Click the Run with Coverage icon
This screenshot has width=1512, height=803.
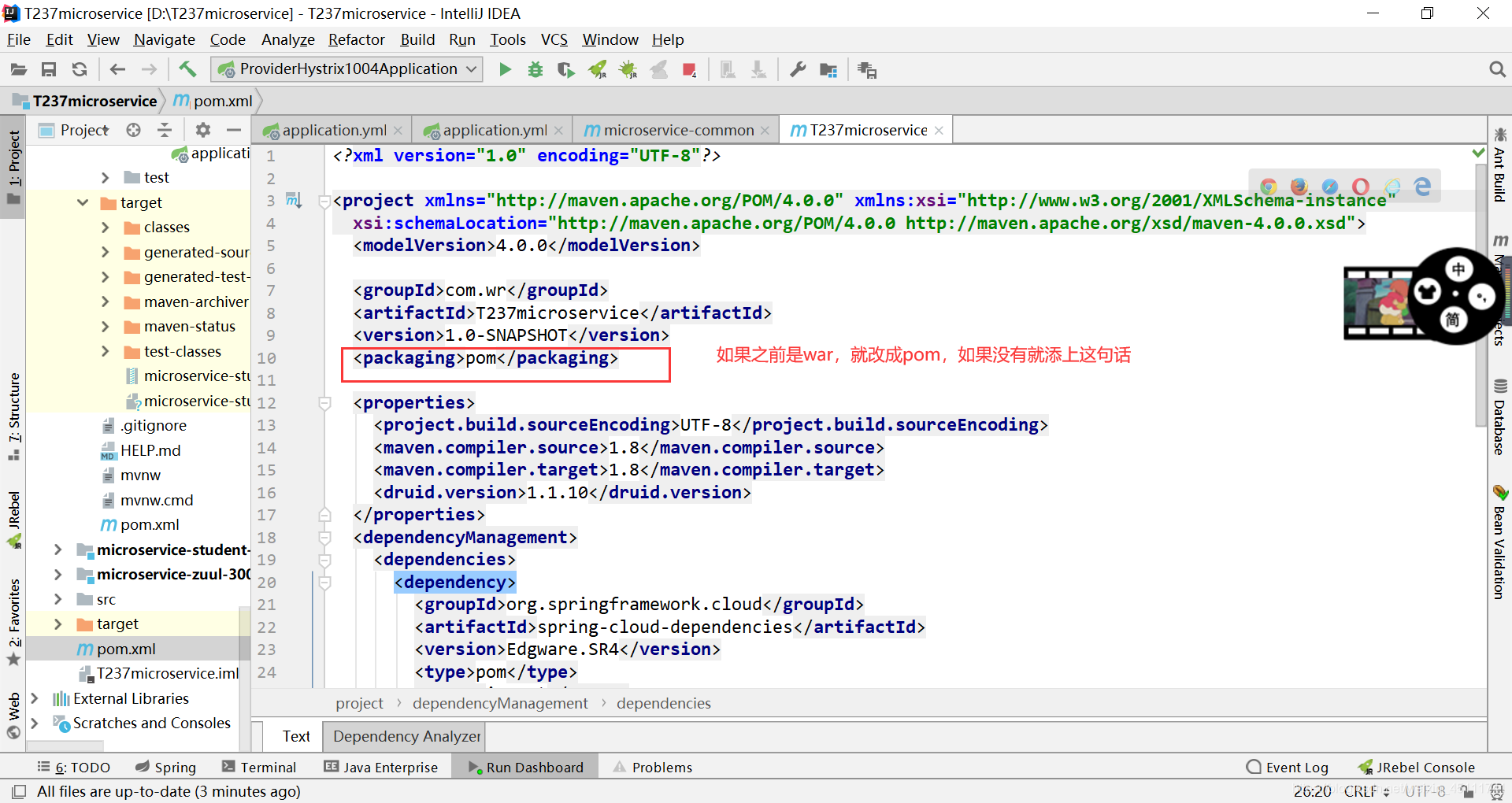566,70
